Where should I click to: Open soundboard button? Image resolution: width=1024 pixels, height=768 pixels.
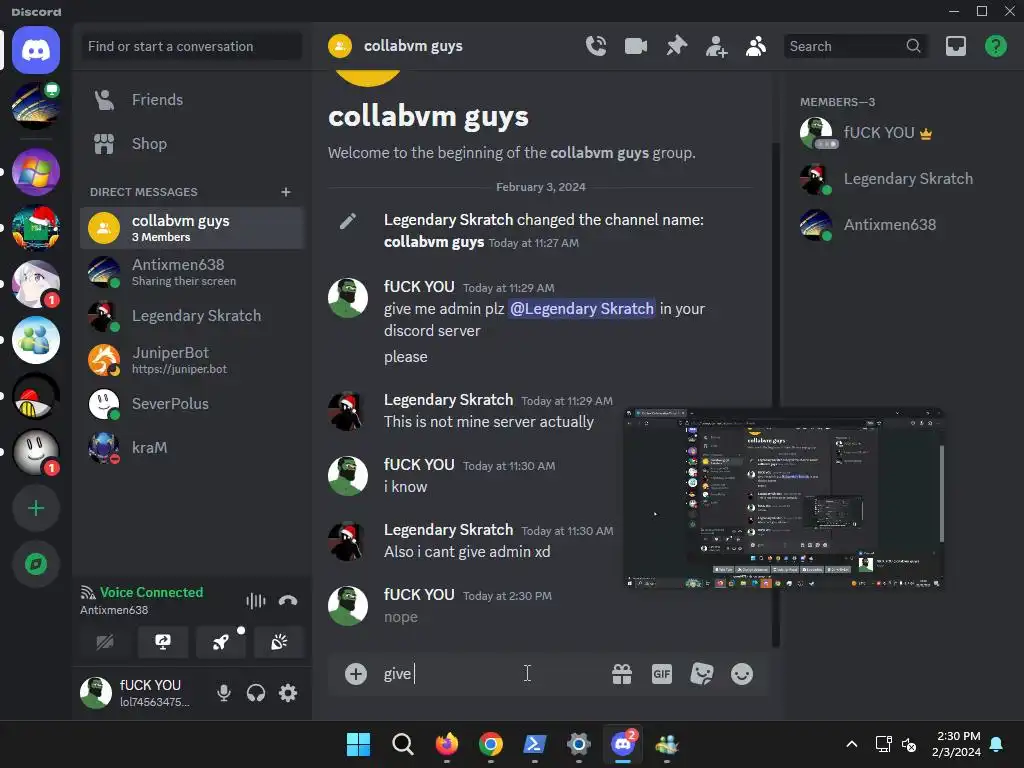(x=279, y=642)
